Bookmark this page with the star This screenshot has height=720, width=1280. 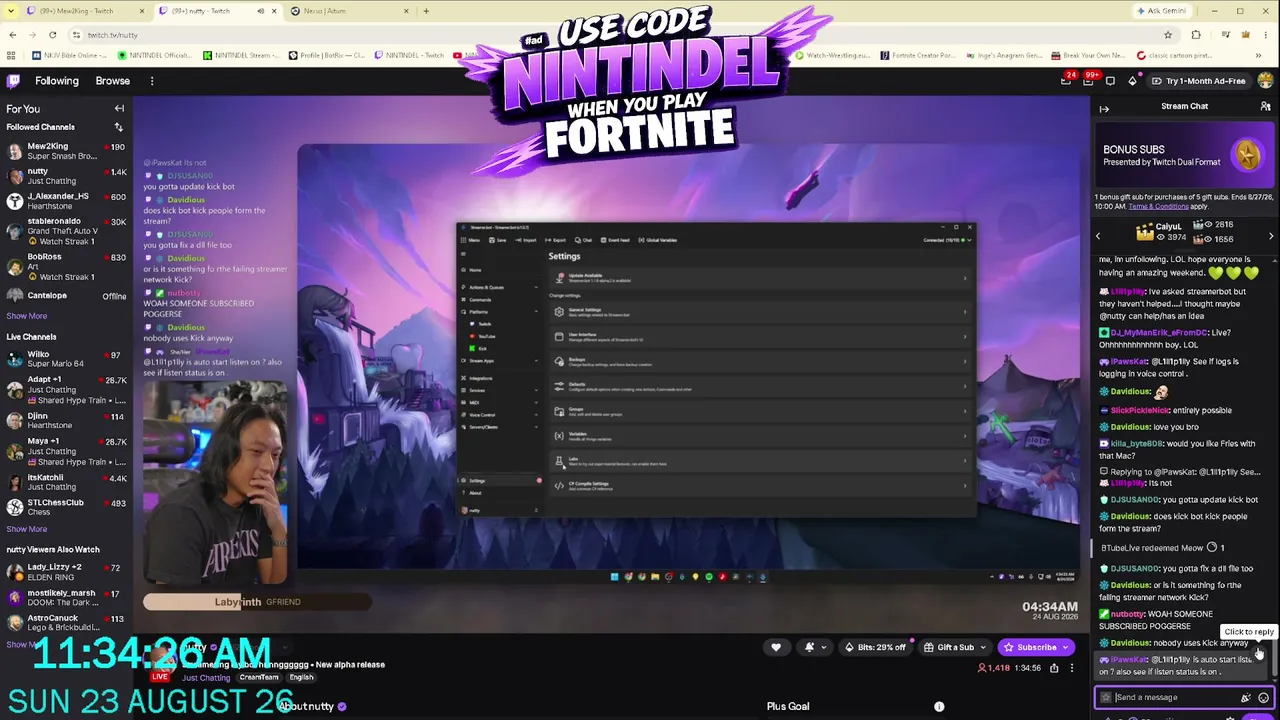[1168, 35]
